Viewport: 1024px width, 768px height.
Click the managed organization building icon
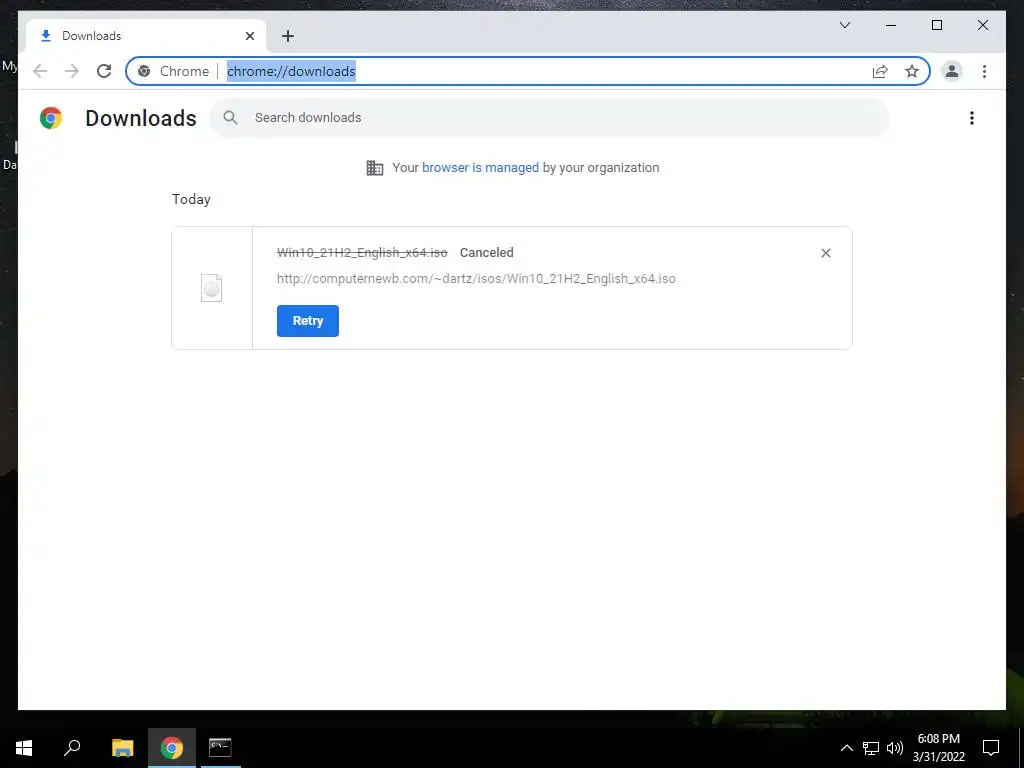click(x=375, y=168)
